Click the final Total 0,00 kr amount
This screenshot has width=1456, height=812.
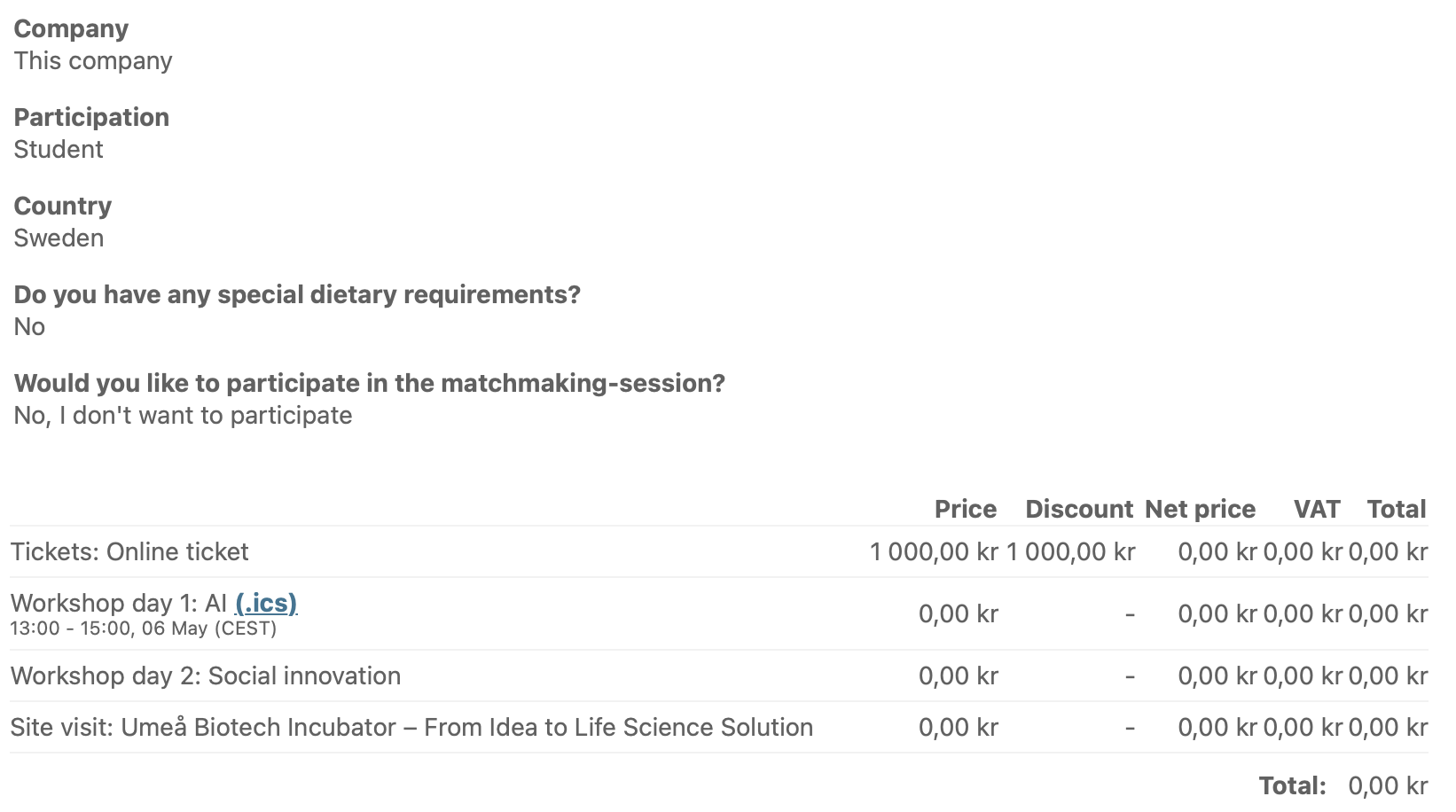click(x=1388, y=785)
